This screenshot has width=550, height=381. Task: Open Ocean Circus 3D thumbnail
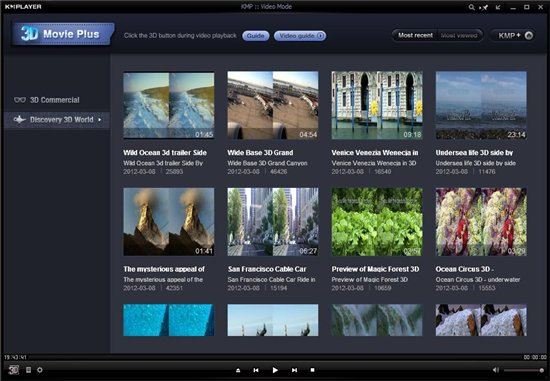[x=481, y=222]
